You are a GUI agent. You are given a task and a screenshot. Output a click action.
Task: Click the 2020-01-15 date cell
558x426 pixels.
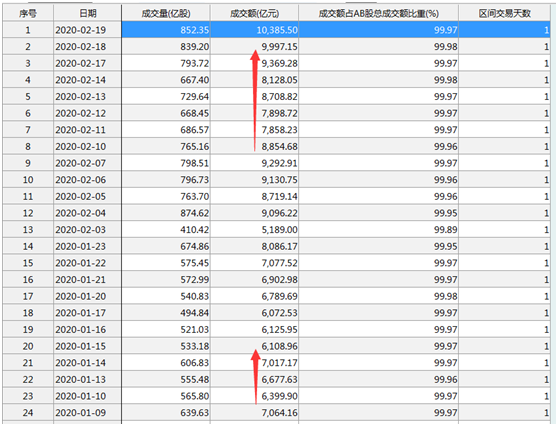point(88,346)
